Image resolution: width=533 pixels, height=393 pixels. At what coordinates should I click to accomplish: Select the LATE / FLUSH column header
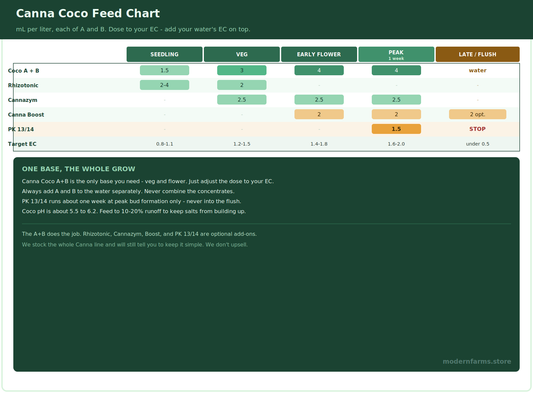[478, 54]
